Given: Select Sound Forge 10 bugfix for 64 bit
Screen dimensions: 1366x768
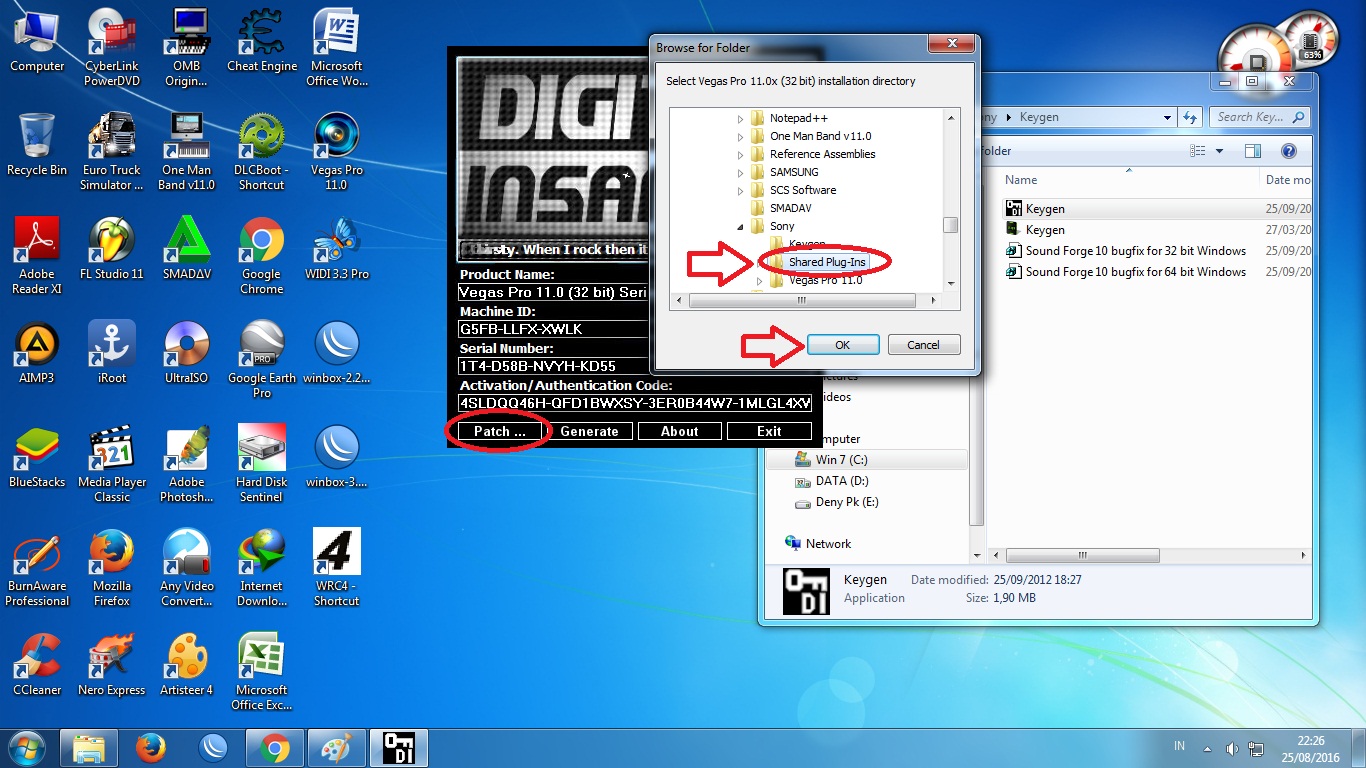Looking at the screenshot, I should [x=1135, y=272].
